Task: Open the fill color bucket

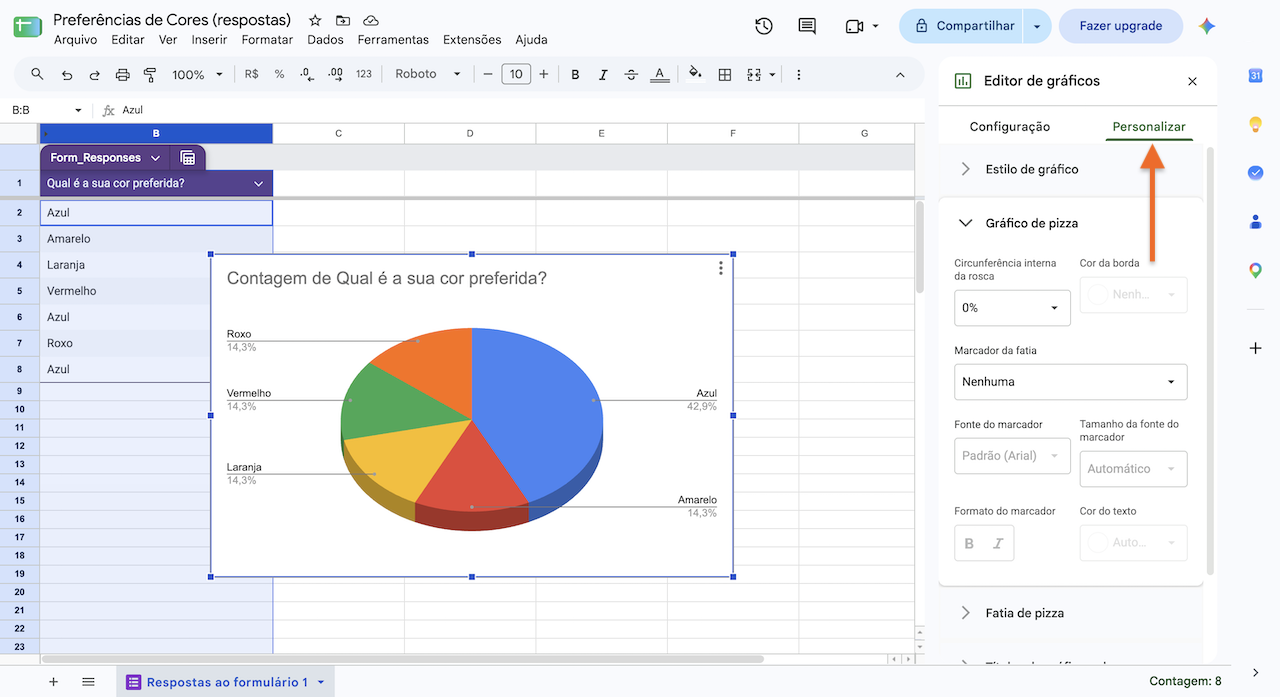Action: (696, 74)
